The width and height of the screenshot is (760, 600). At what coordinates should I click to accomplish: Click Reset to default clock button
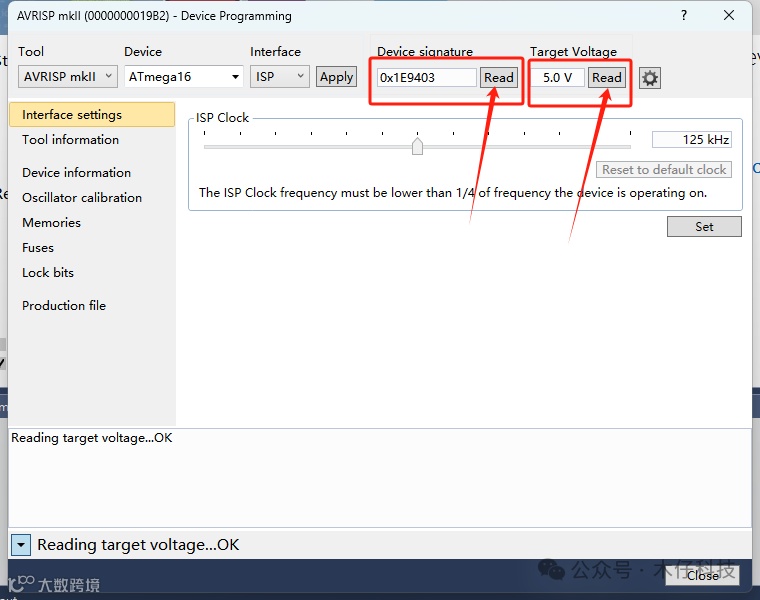click(x=664, y=170)
